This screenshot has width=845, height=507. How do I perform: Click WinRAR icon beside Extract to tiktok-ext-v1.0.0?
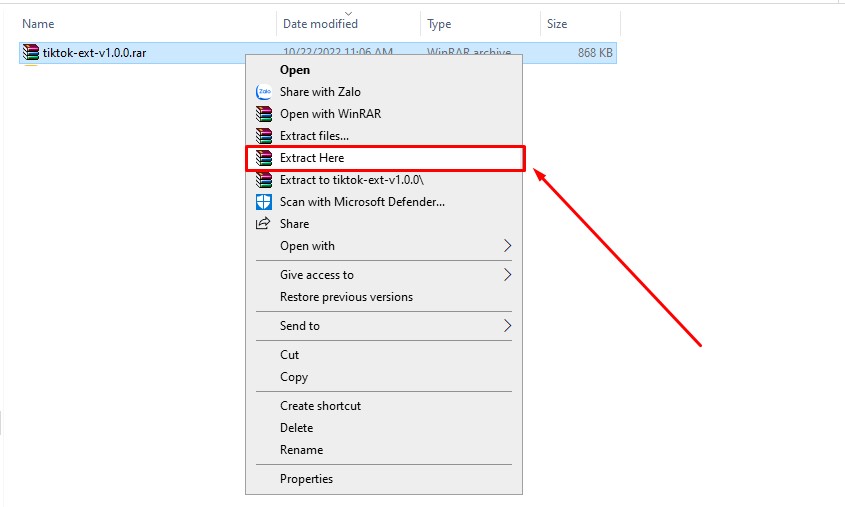click(x=264, y=180)
